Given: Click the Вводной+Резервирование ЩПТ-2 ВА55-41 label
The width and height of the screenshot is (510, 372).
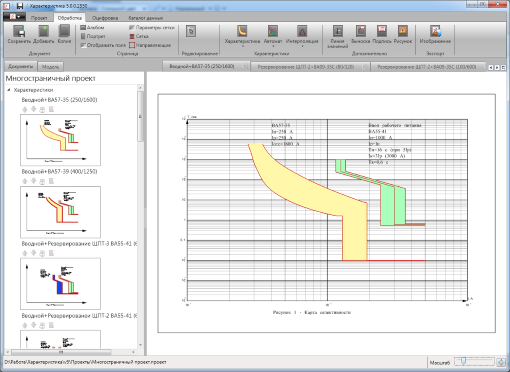Looking at the screenshot, I should (x=79, y=316).
